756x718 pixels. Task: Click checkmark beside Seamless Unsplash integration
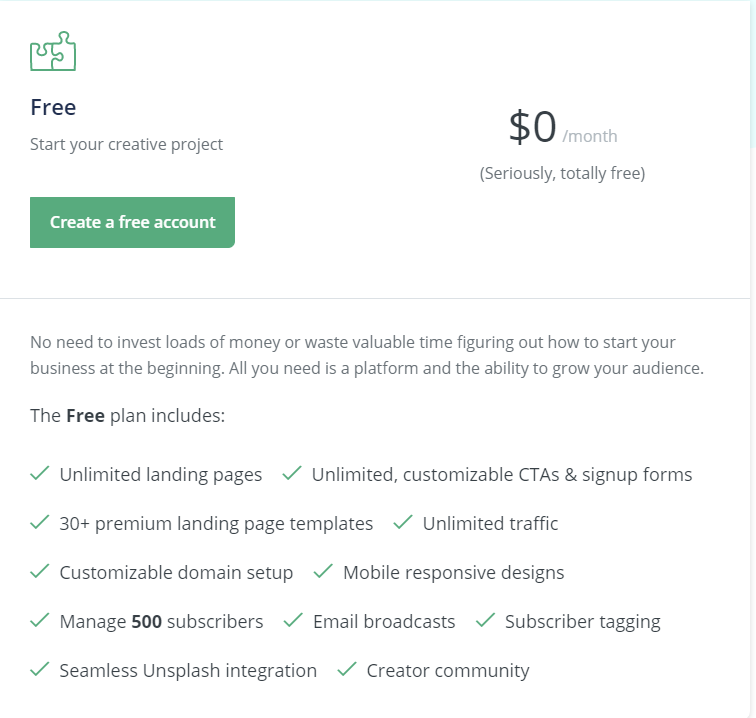click(40, 670)
